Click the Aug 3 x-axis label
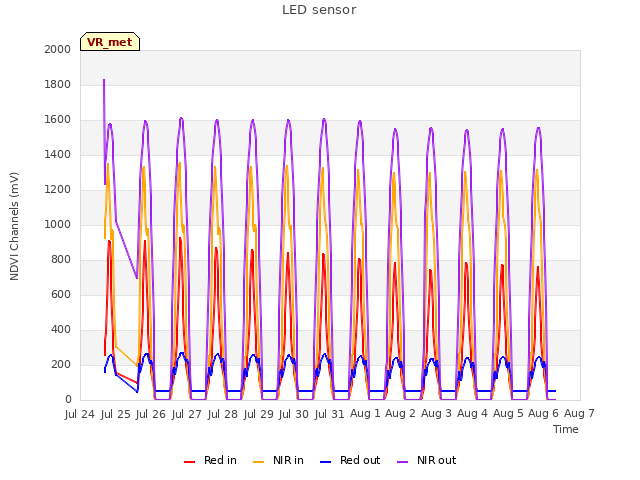This screenshot has height=480, width=640. (x=436, y=413)
